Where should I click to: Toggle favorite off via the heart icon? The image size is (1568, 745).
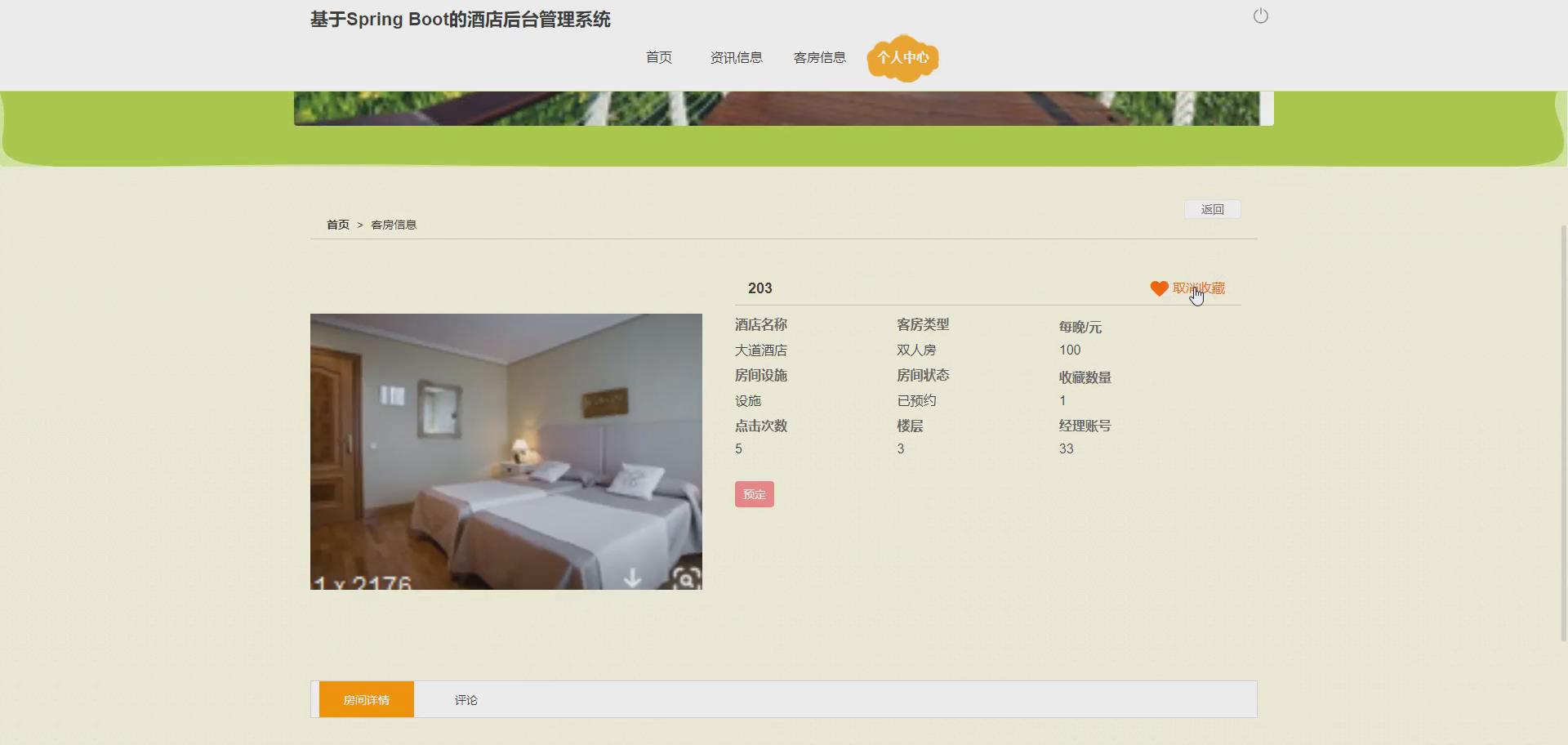pos(1159,288)
